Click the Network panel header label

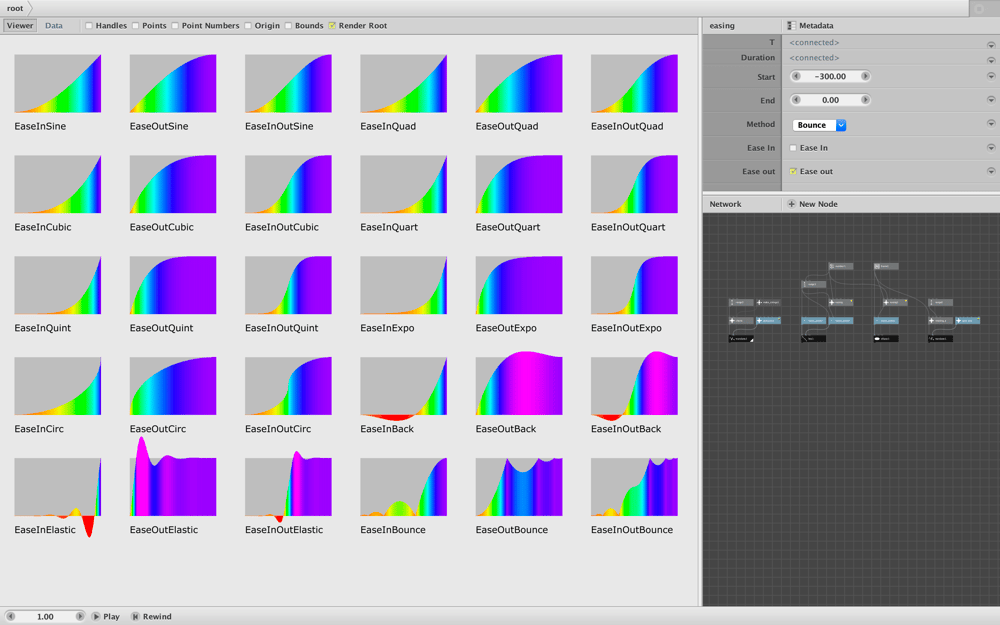click(x=725, y=204)
